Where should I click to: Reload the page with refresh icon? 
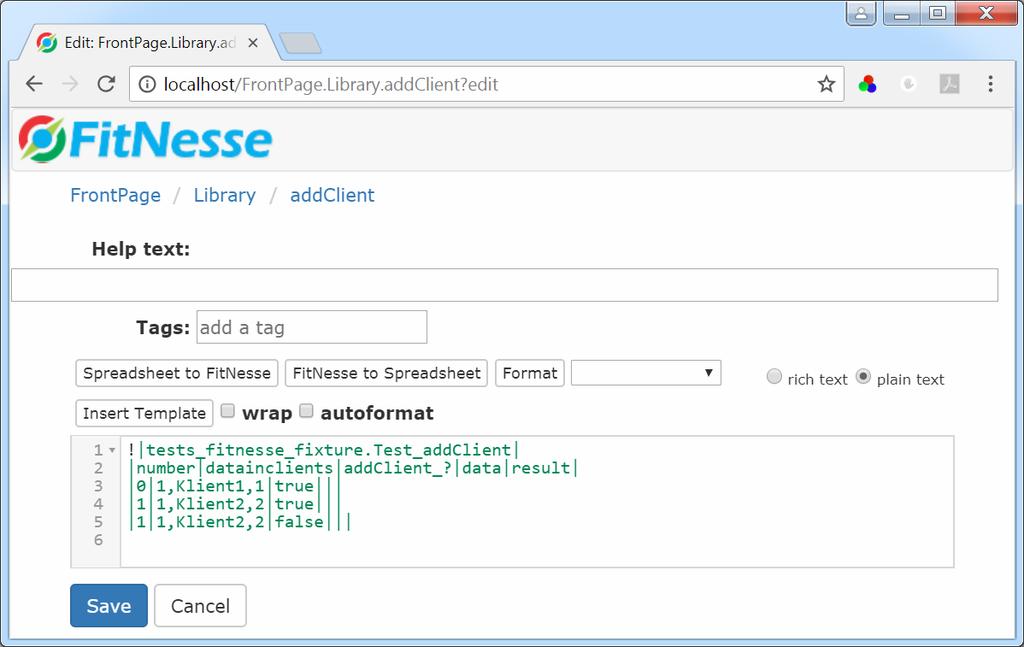click(106, 84)
